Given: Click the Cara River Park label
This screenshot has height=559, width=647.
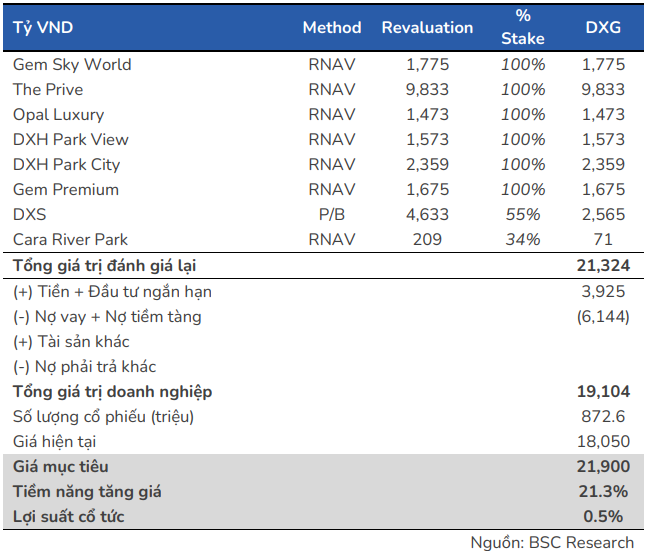Looking at the screenshot, I should (x=70, y=239).
